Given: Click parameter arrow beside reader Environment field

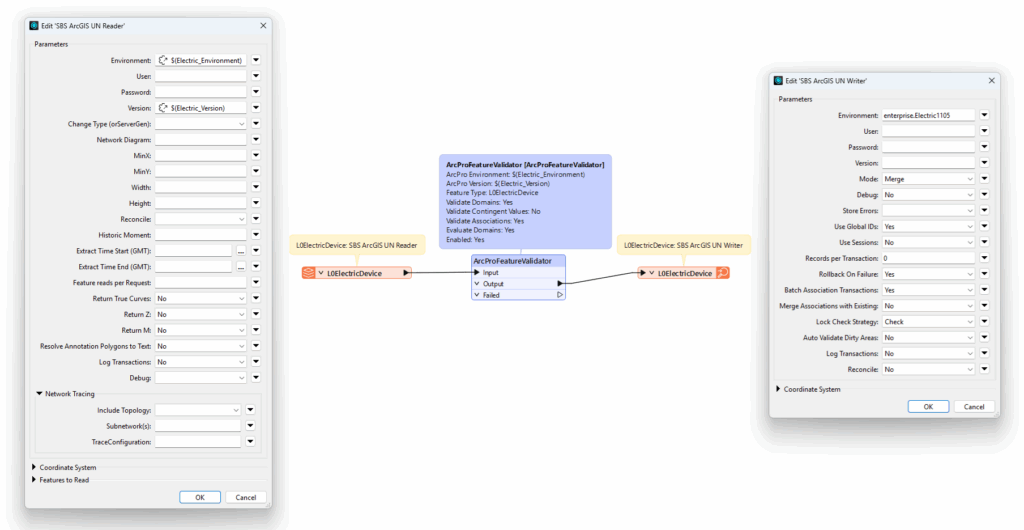Looking at the screenshot, I should [x=256, y=60].
